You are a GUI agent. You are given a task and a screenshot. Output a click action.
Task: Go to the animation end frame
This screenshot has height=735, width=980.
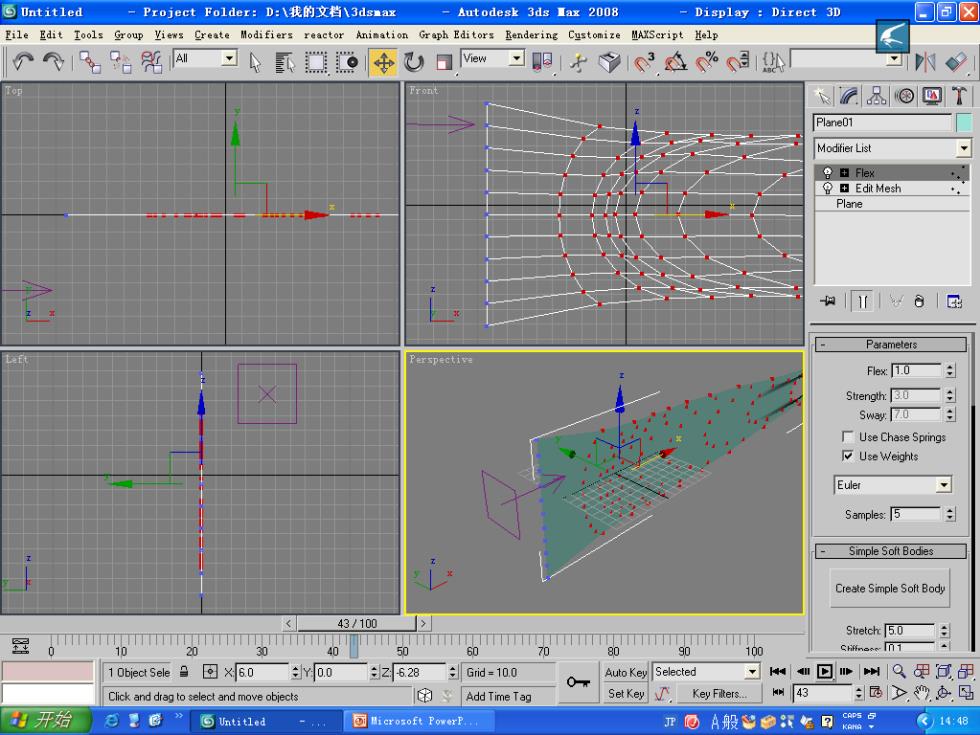[x=871, y=671]
